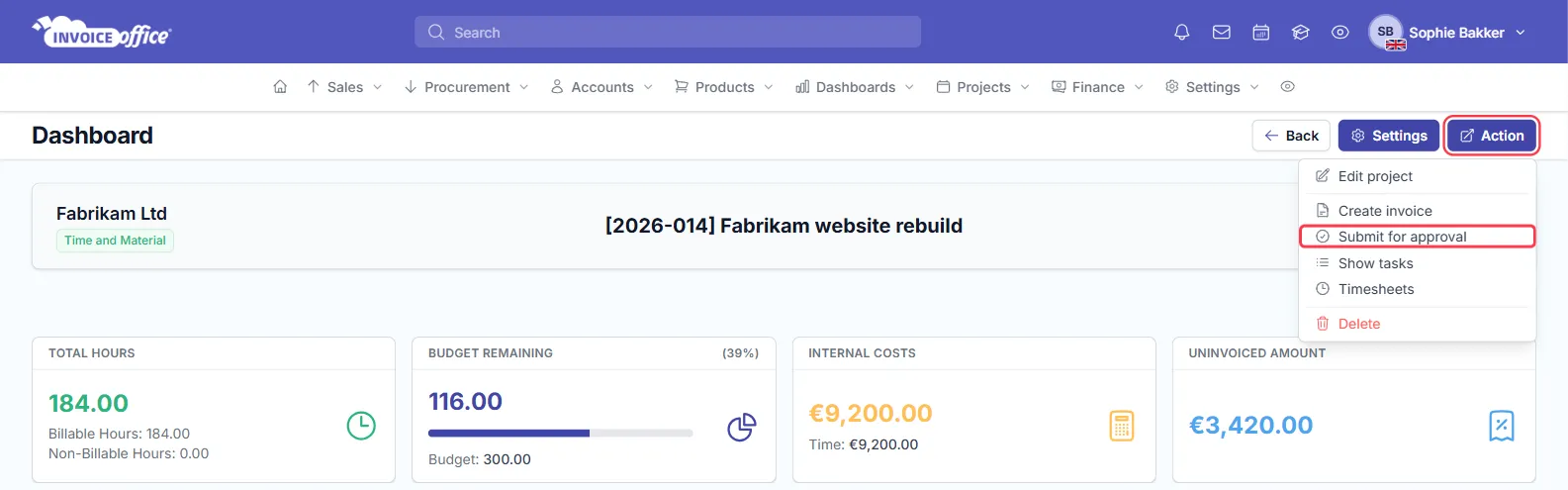Expand the Products menu
1568x490 pixels.
click(724, 87)
